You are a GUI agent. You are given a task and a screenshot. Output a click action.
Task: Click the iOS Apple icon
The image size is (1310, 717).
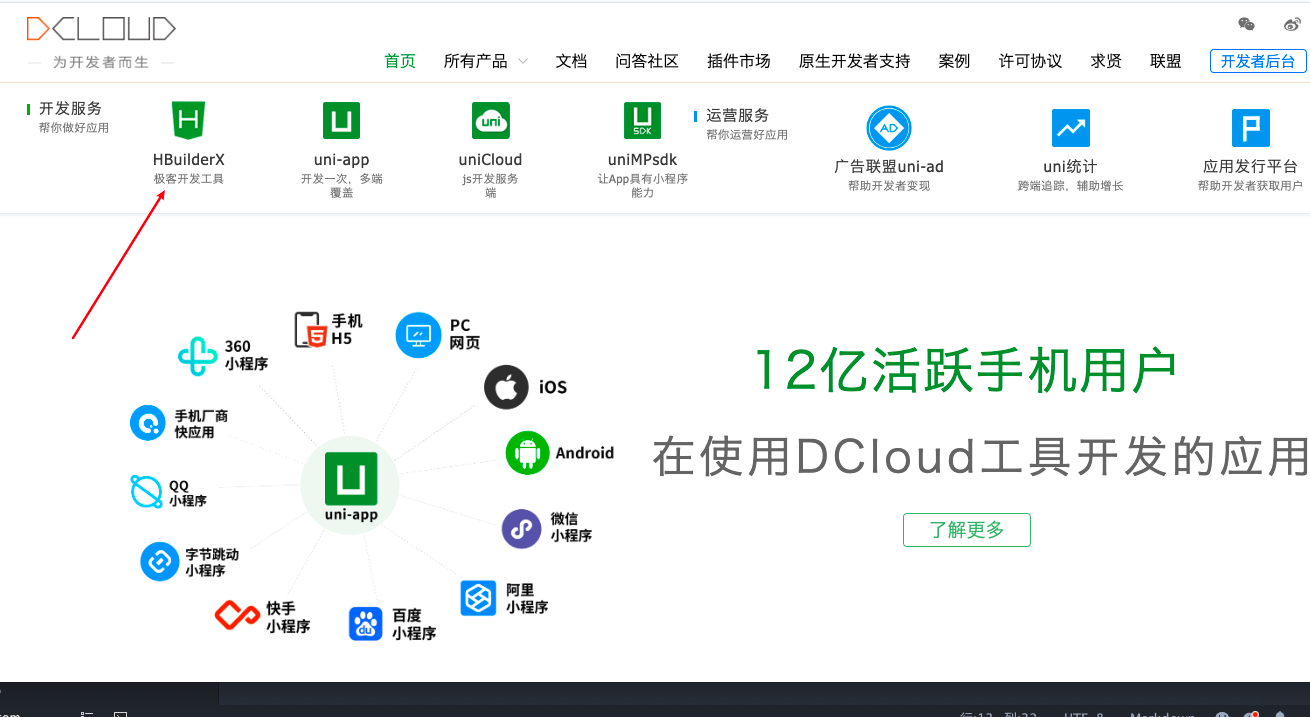[x=507, y=387]
